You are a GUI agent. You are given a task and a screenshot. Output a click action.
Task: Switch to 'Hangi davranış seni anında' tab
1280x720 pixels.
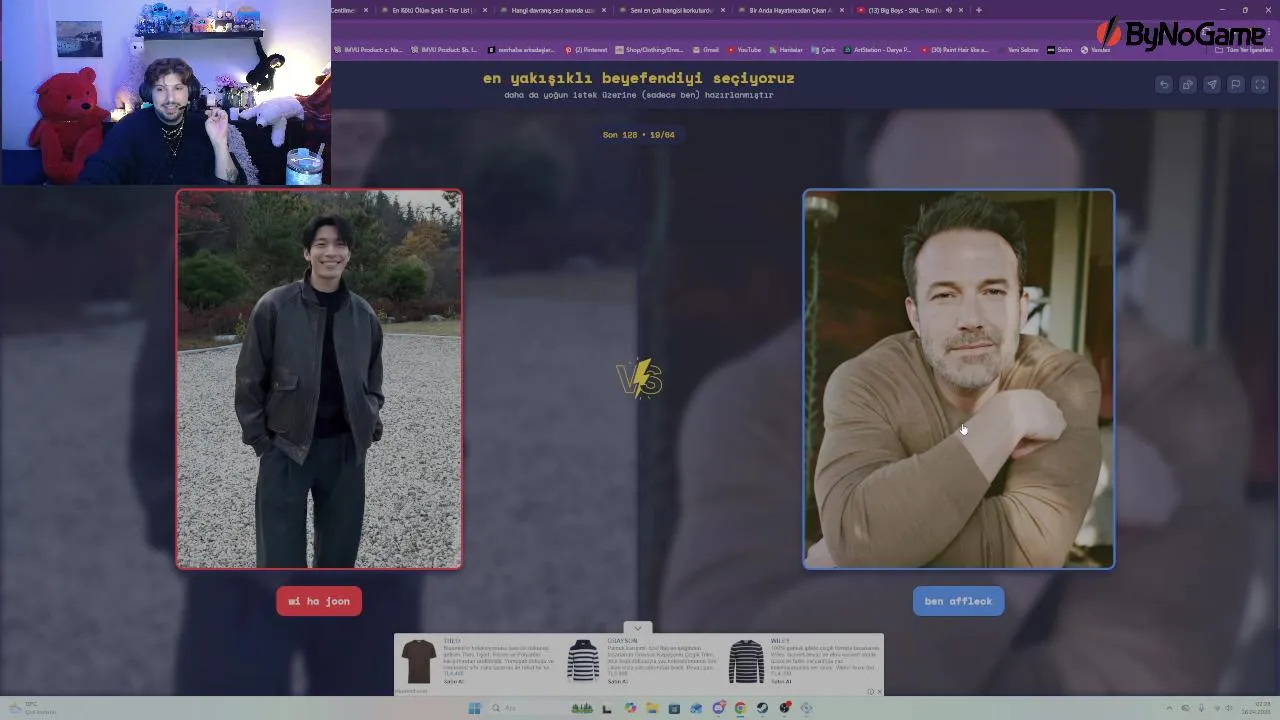(x=552, y=10)
